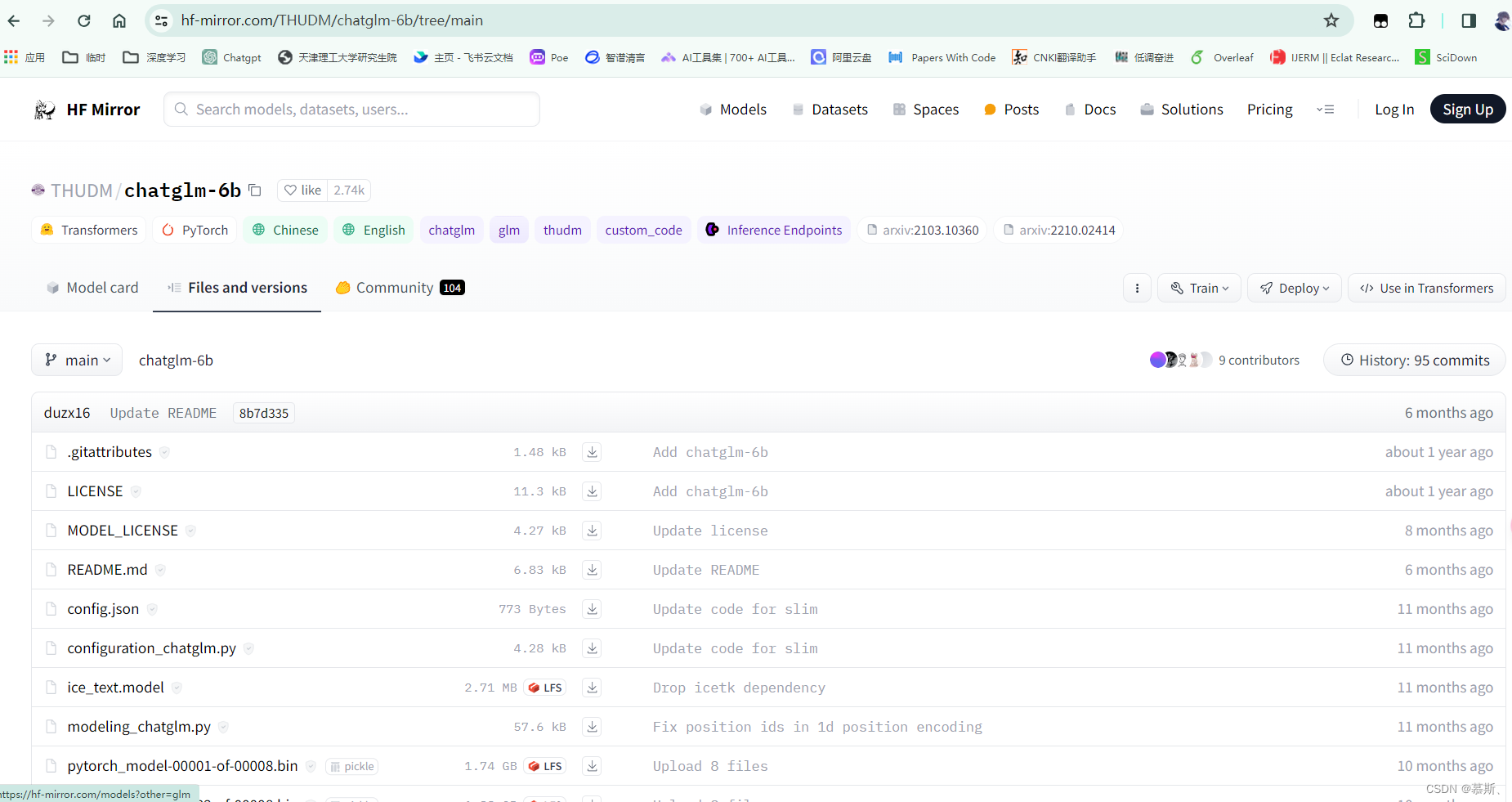The width and height of the screenshot is (1512, 802).
Task: Click the search models input field
Action: click(351, 110)
